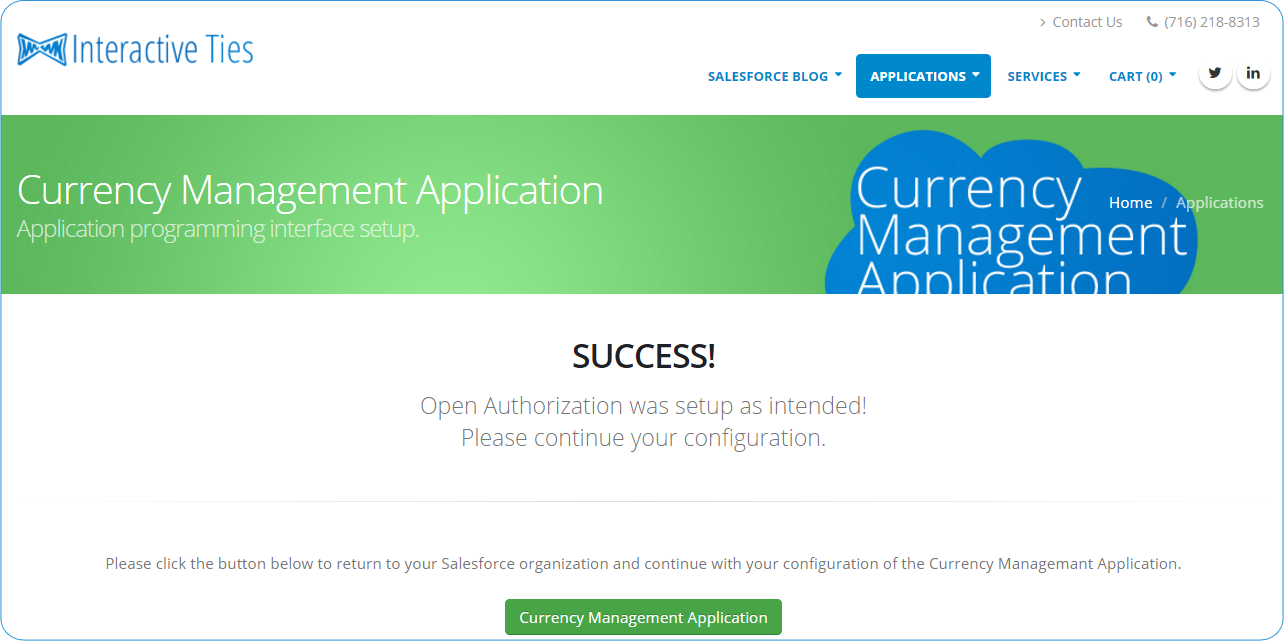This screenshot has height=641, width=1284.
Task: Call the (716) 218-8313 phone number
Action: [1212, 22]
